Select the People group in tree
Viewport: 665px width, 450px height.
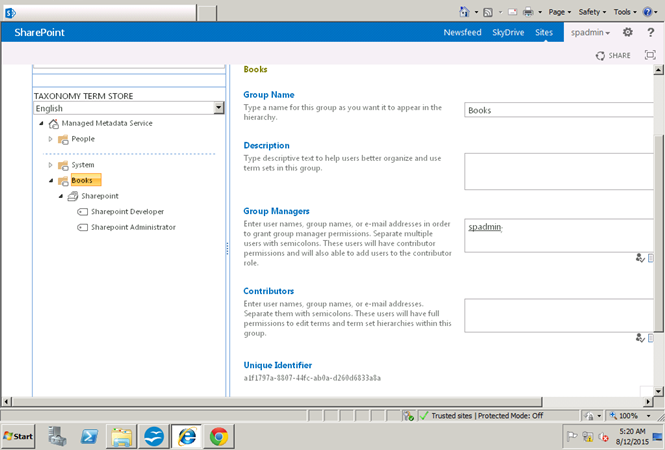pyautogui.click(x=83, y=139)
